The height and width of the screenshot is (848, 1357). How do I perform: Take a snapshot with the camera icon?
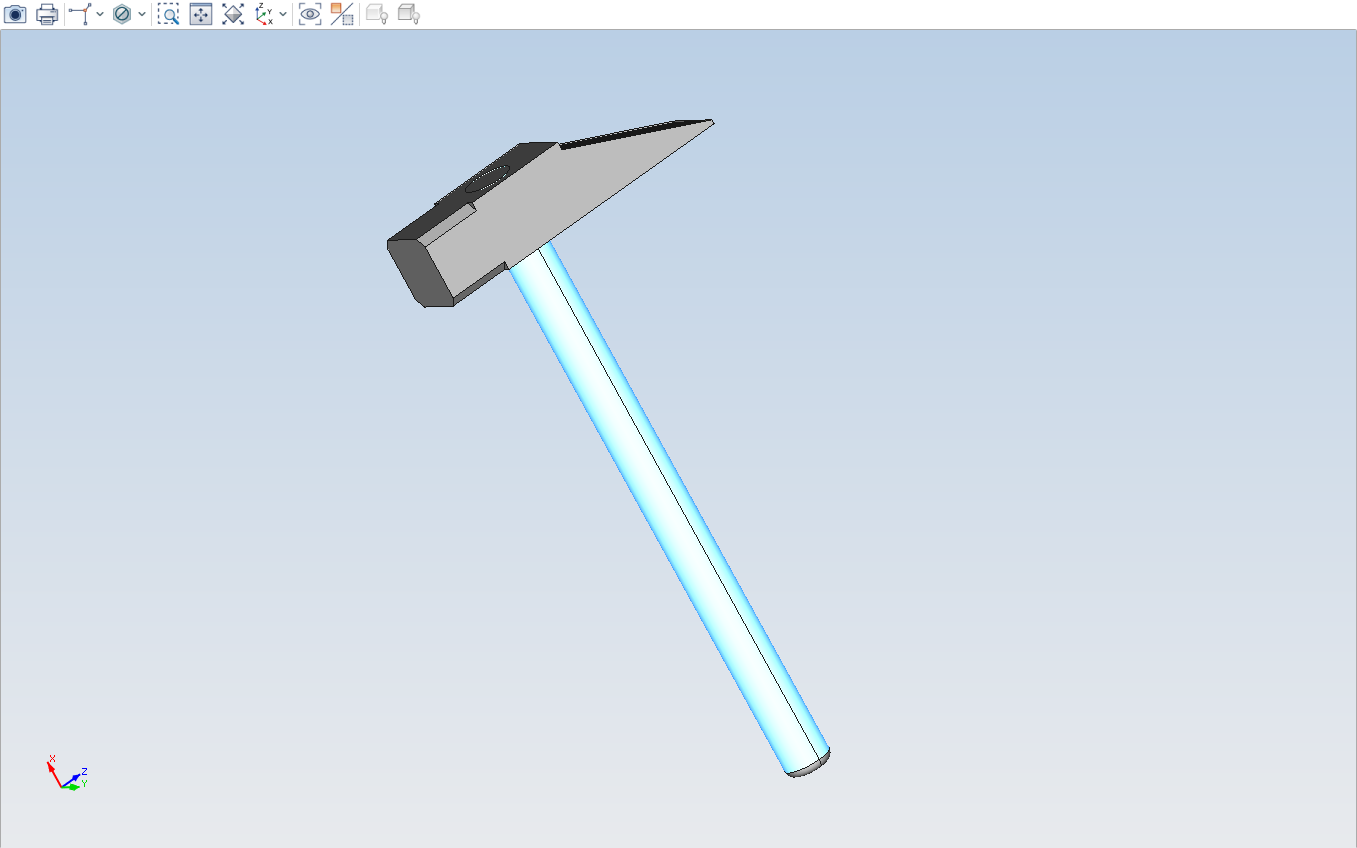coord(15,14)
